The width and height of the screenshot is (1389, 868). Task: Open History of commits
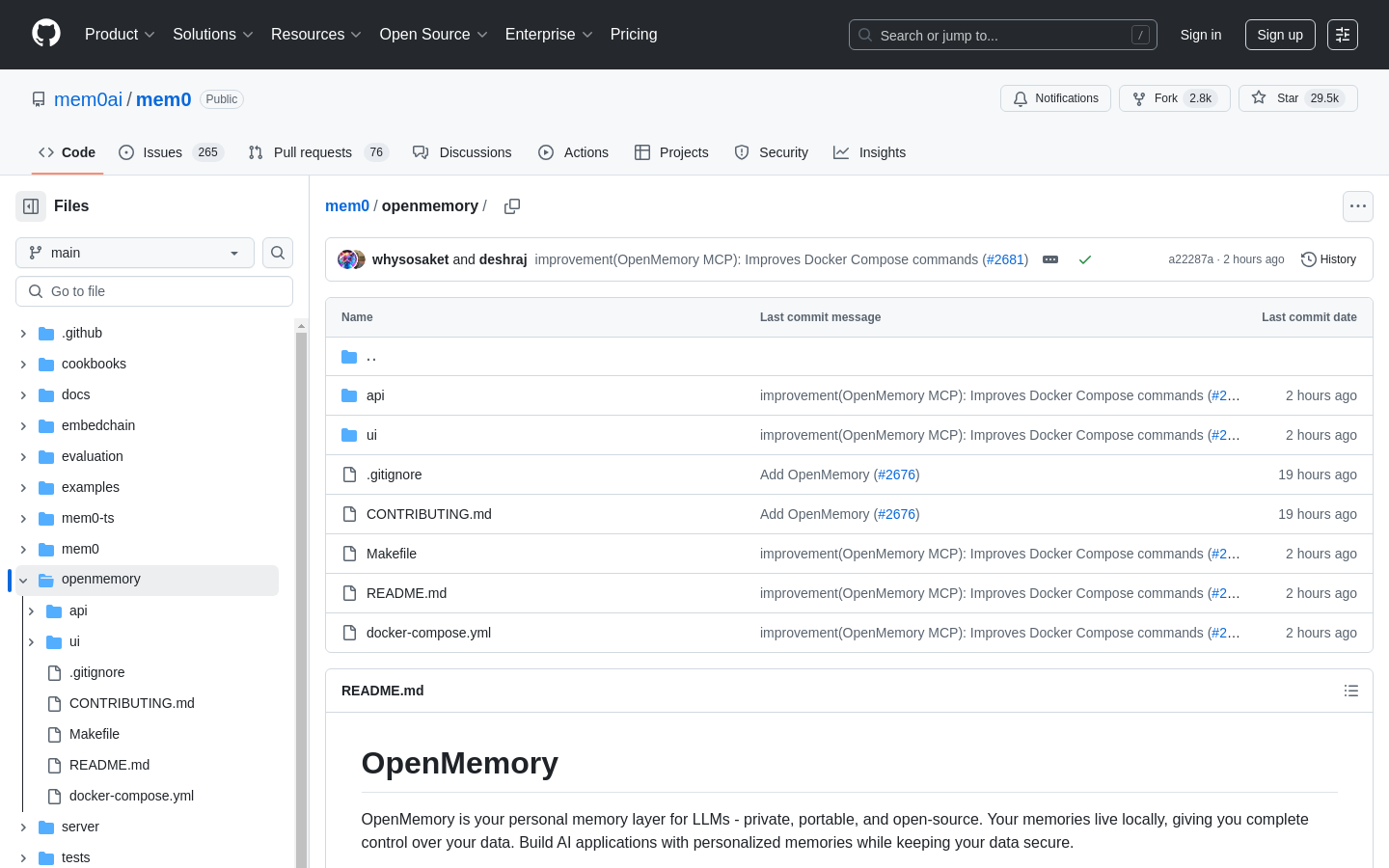click(1329, 259)
